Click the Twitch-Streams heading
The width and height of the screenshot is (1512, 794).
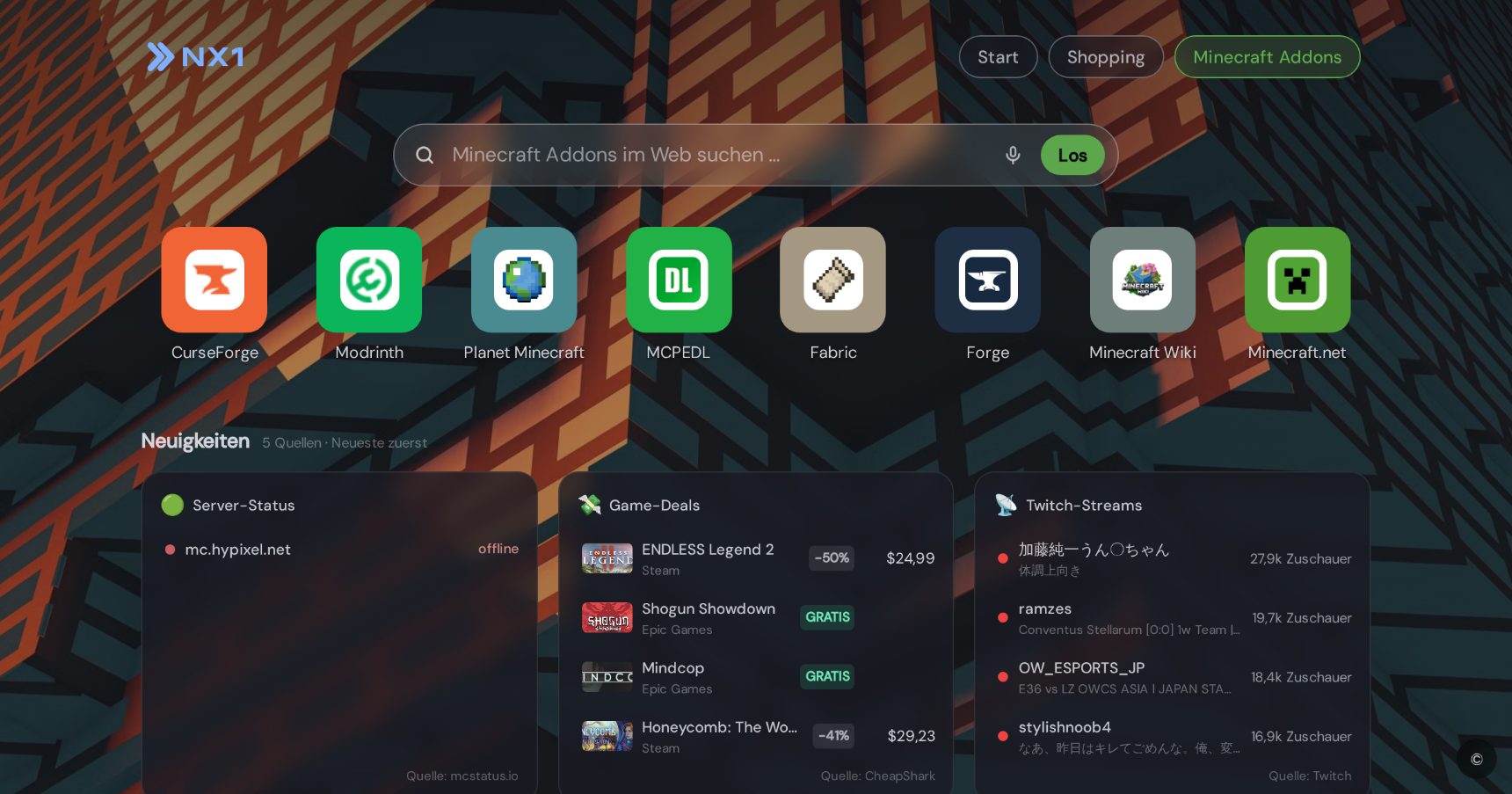point(1084,506)
